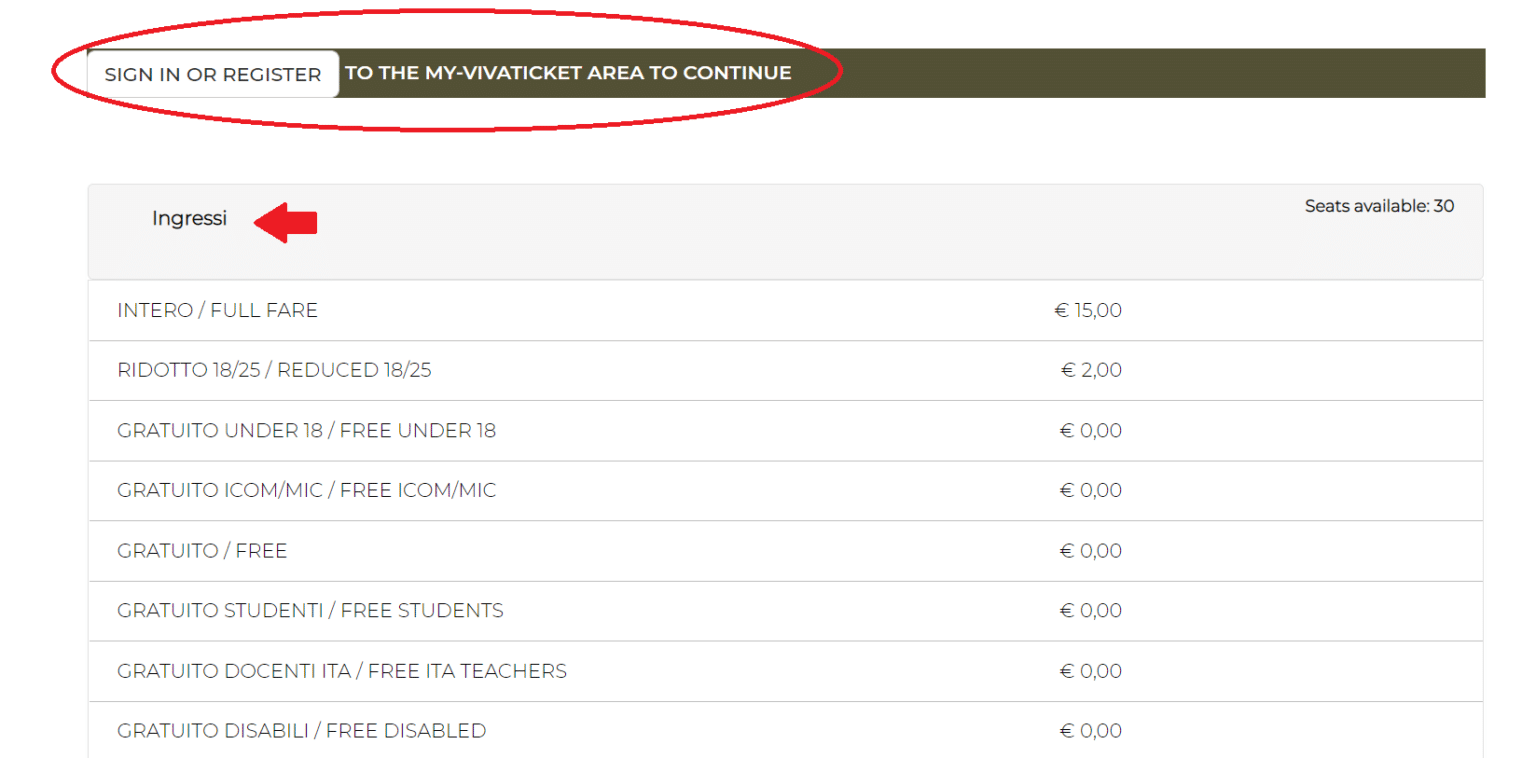1536x758 pixels.
Task: Click the price in the GRATUITO / FREE row
Action: (x=1091, y=551)
